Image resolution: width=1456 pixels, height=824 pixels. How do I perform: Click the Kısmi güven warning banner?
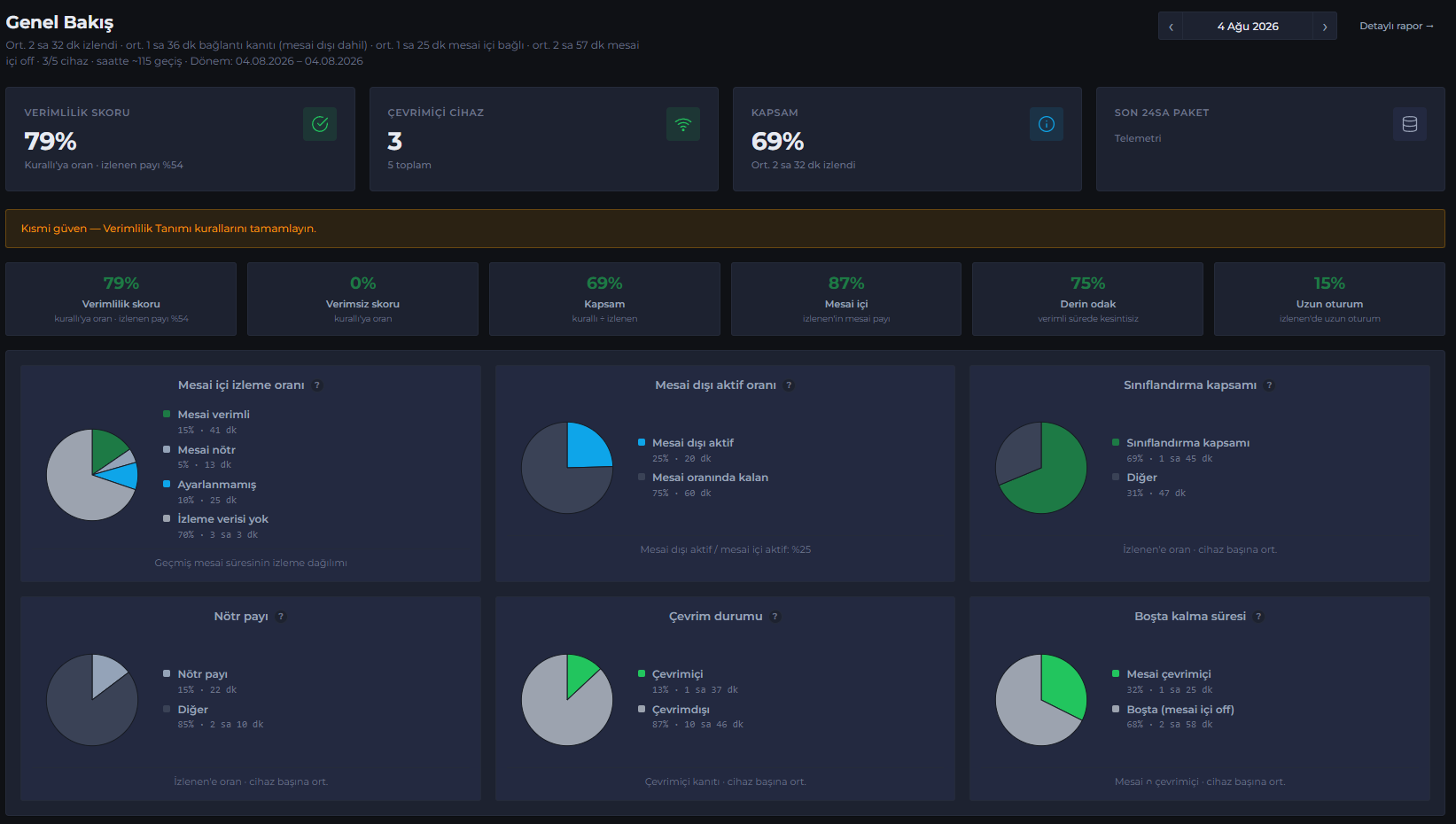(725, 229)
